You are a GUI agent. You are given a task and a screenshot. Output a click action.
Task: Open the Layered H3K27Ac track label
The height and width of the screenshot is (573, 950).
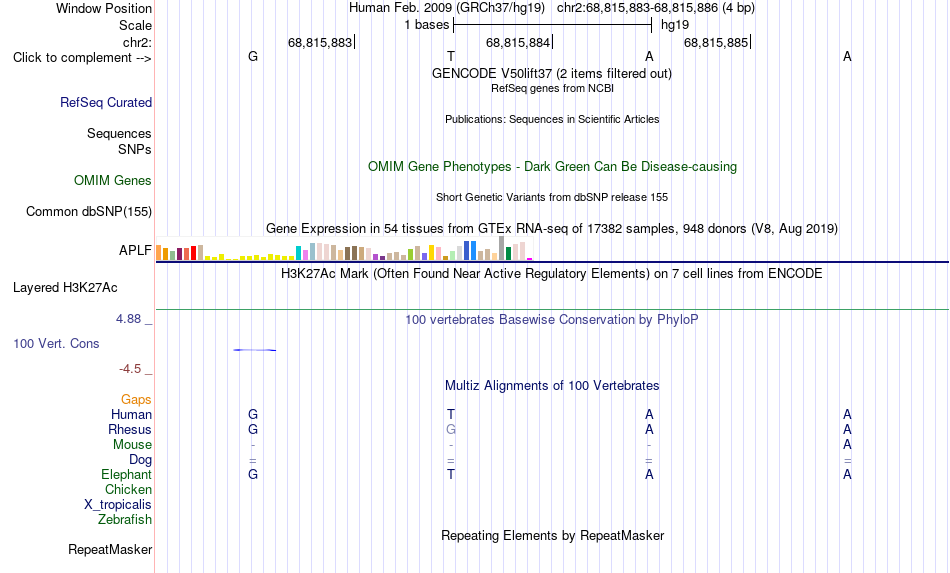click(65, 288)
